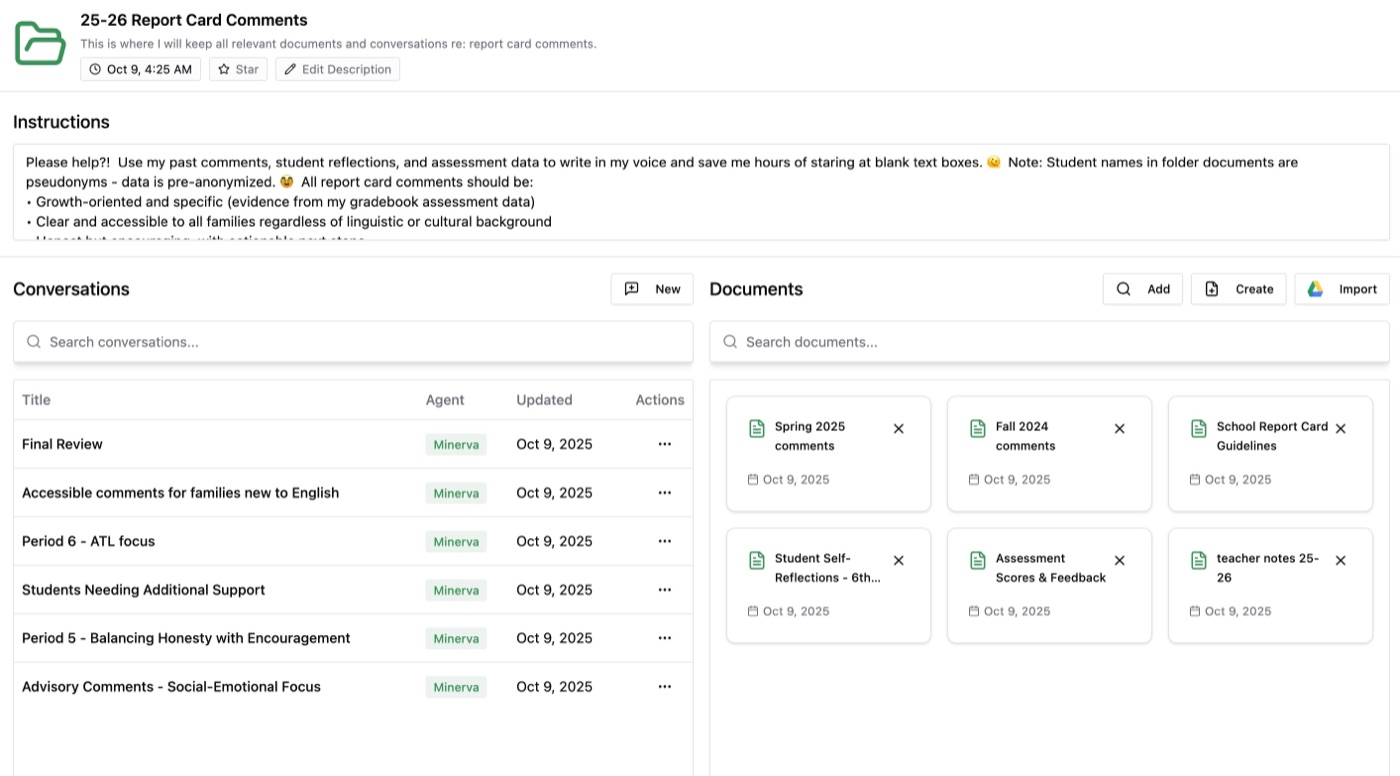Open actions menu for Final Review
Image resolution: width=1400 pixels, height=776 pixels.
pos(664,444)
